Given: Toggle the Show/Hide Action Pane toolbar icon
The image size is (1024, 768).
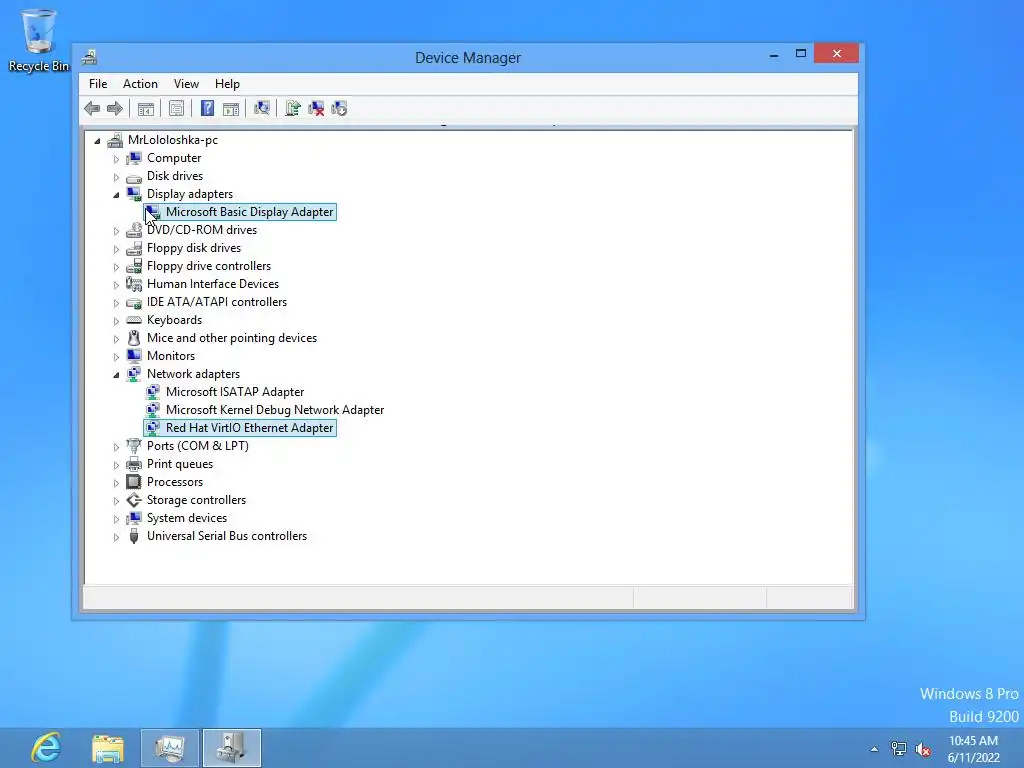Looking at the screenshot, I should [x=231, y=108].
